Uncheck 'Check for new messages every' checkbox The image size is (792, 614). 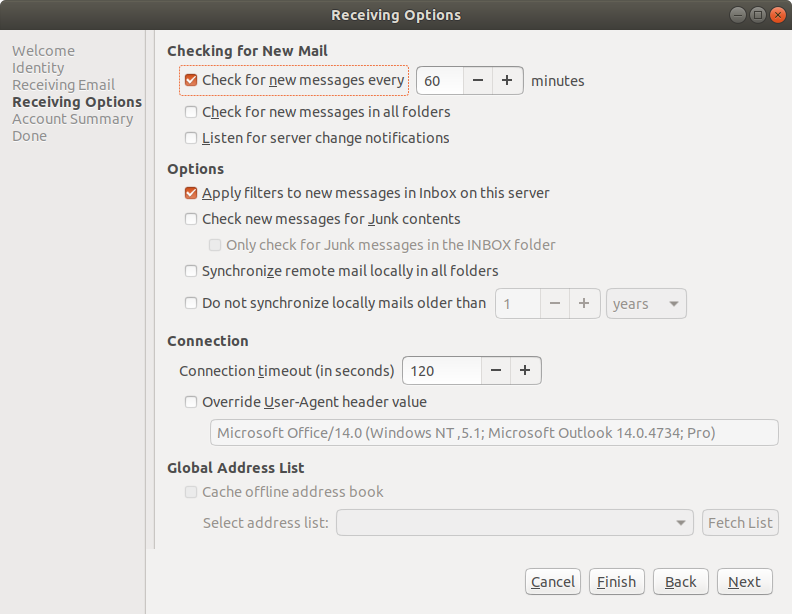191,80
